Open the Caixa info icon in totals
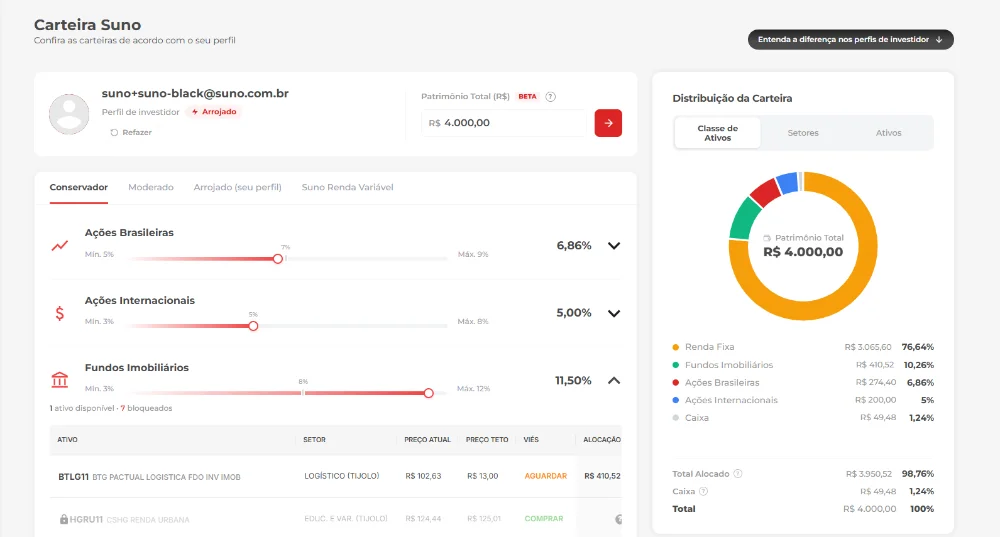Viewport: 1000px width, 537px height. [x=703, y=492]
